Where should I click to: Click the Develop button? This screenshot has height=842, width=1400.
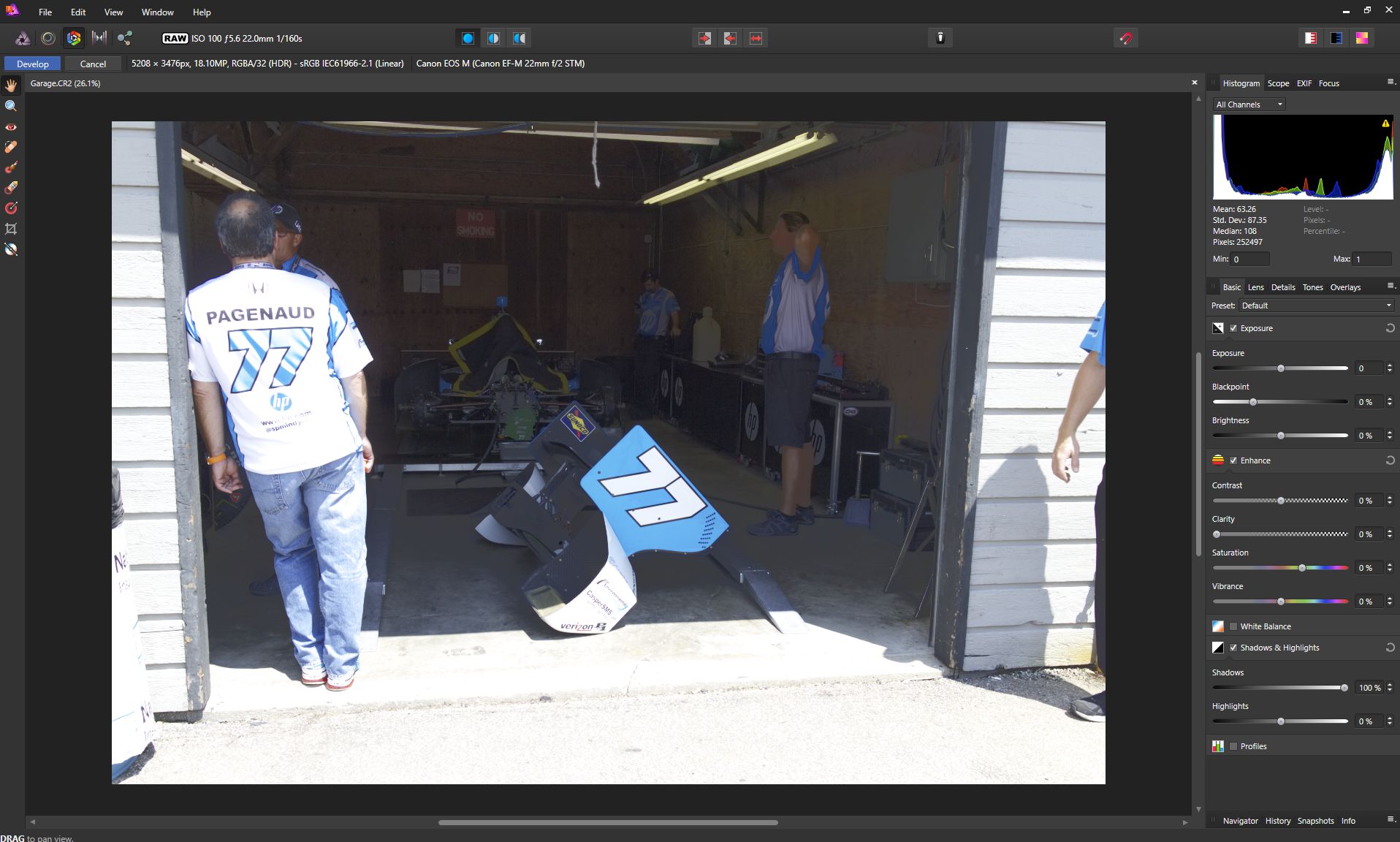(x=33, y=64)
